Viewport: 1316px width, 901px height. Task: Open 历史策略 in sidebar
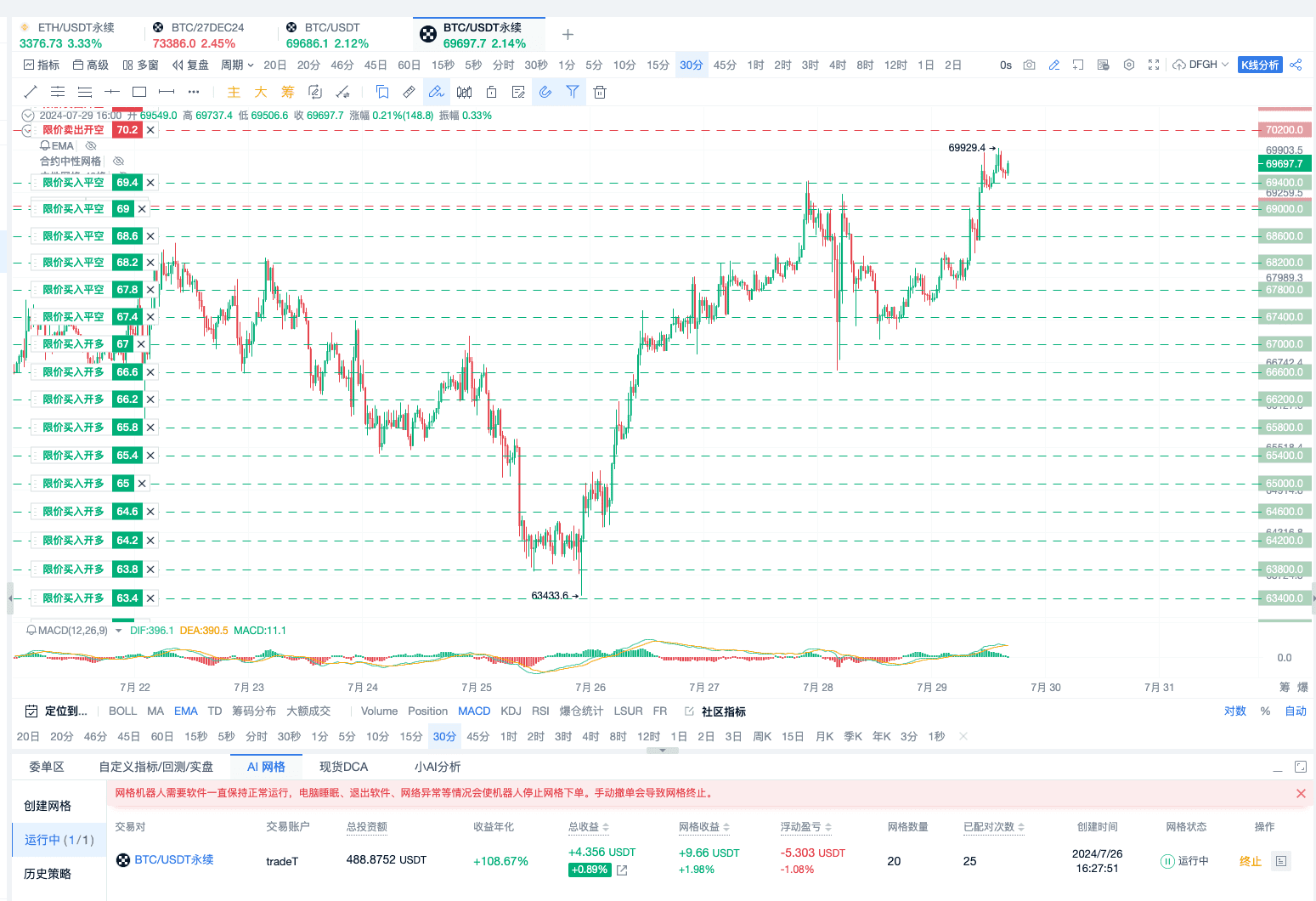pos(48,874)
